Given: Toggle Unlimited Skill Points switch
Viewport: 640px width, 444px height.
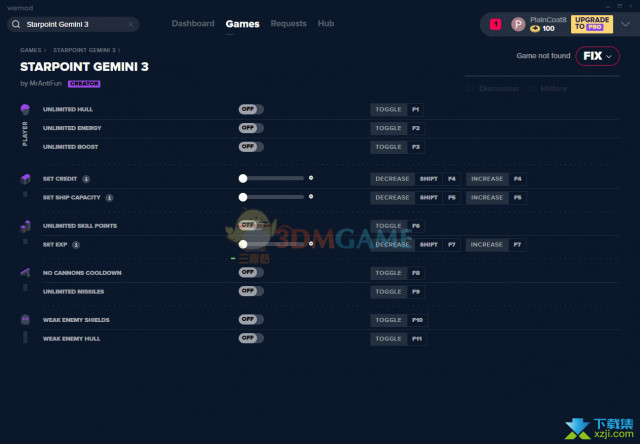Looking at the screenshot, I should pyautogui.click(x=251, y=225).
